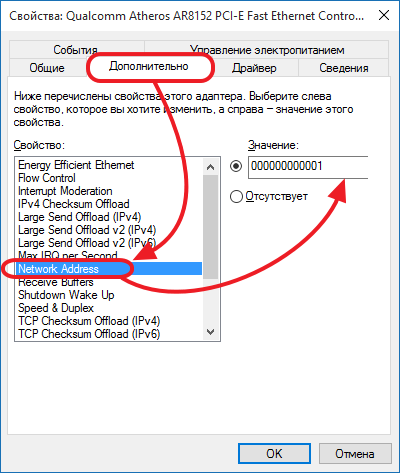
Task: Select Flow Control property
Action: click(x=47, y=178)
